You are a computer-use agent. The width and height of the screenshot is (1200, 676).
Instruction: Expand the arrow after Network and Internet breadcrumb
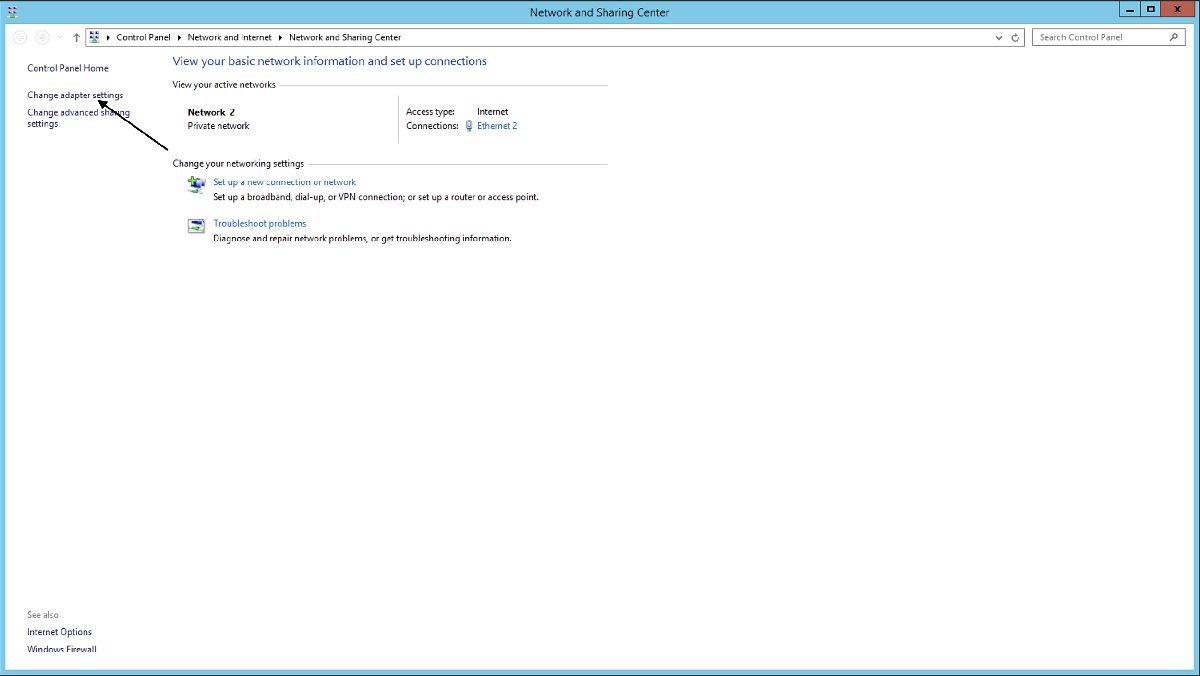(280, 37)
